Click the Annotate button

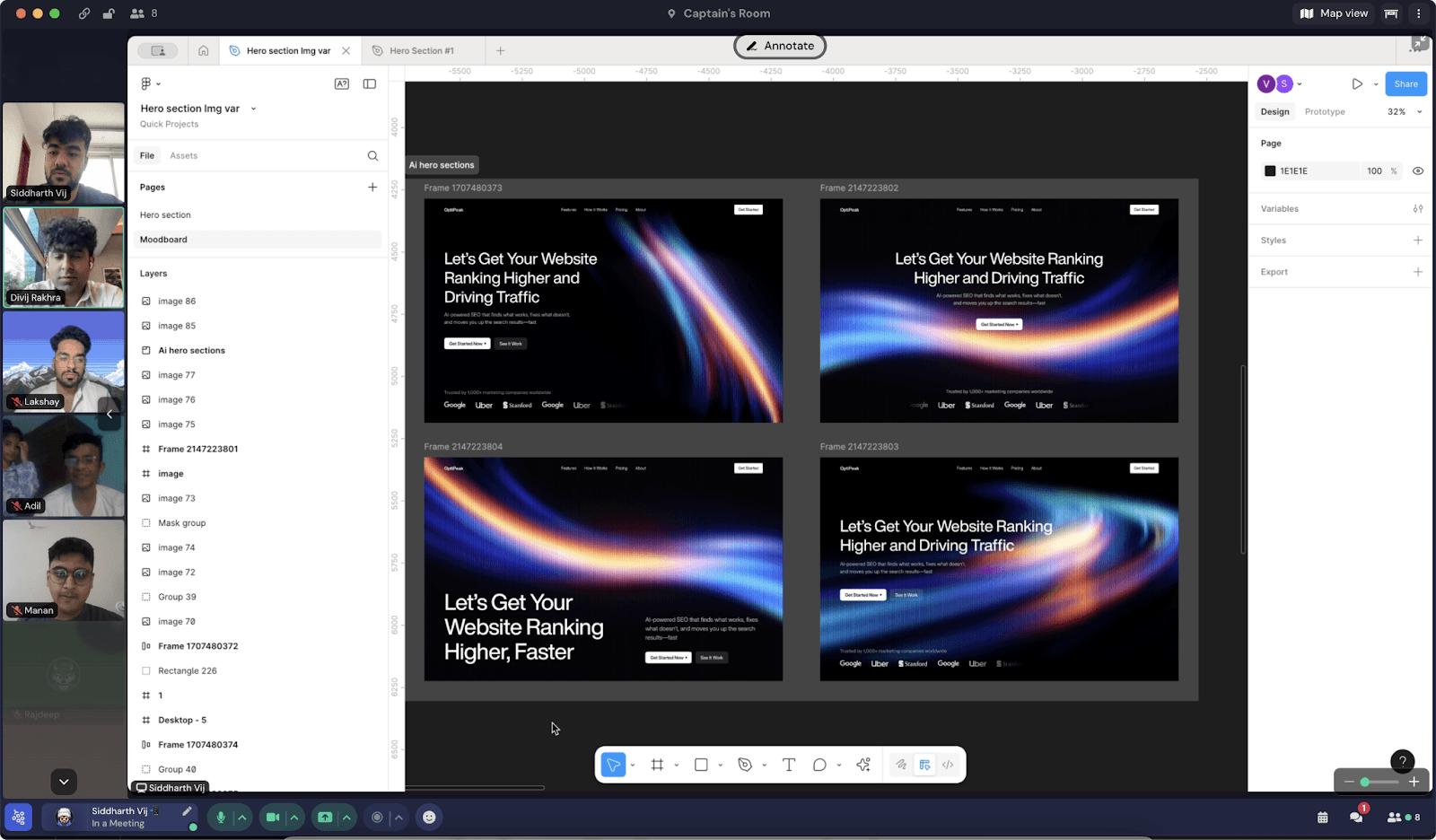tap(780, 46)
